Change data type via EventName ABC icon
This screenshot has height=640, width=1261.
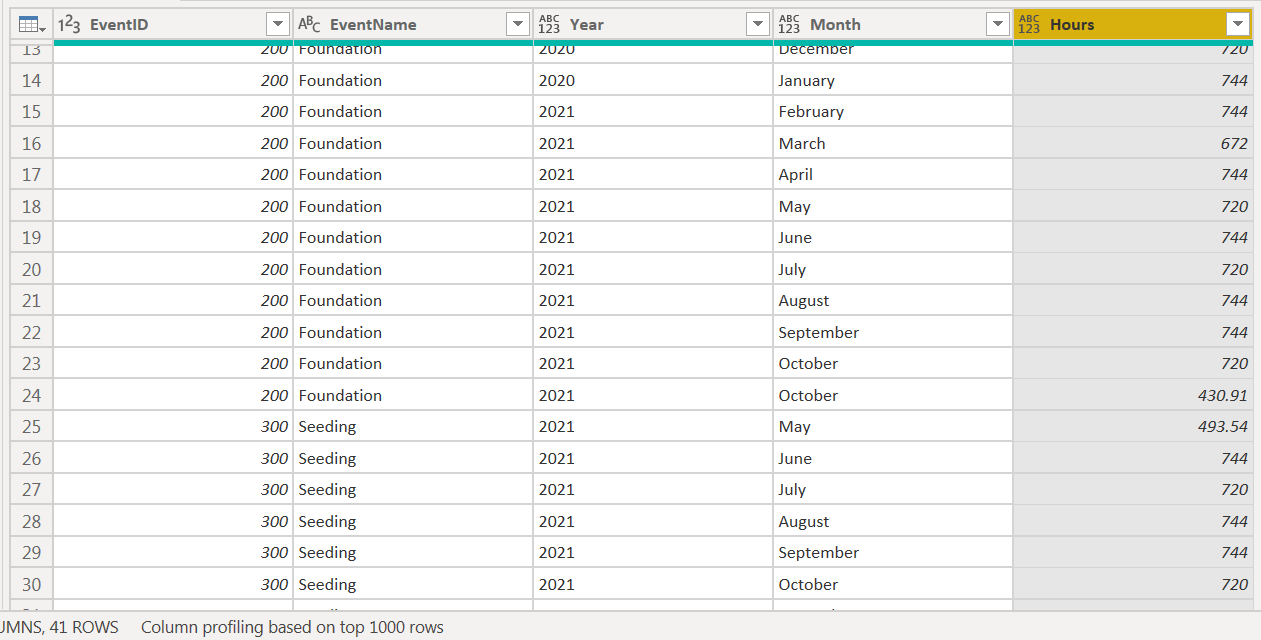309,25
